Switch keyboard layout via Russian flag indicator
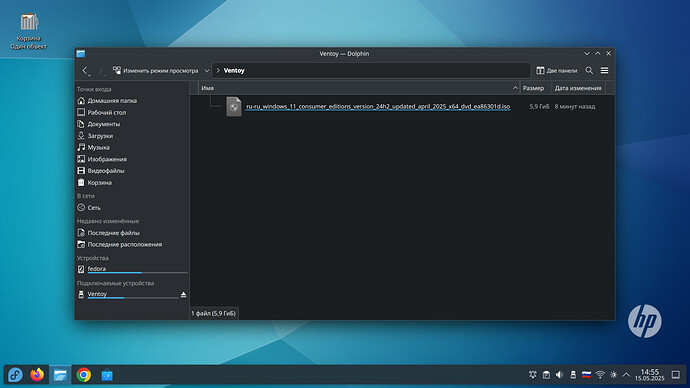Viewport: 690px width, 388px height. tap(586, 375)
